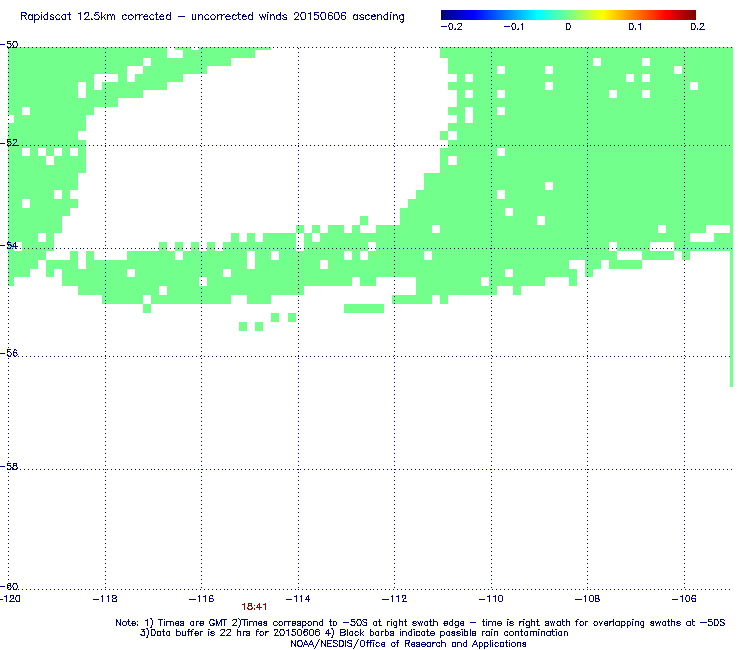Screen dimensions: 740x650
Task: Click the red 18:41 swath time stamp
Action: click(x=254, y=607)
